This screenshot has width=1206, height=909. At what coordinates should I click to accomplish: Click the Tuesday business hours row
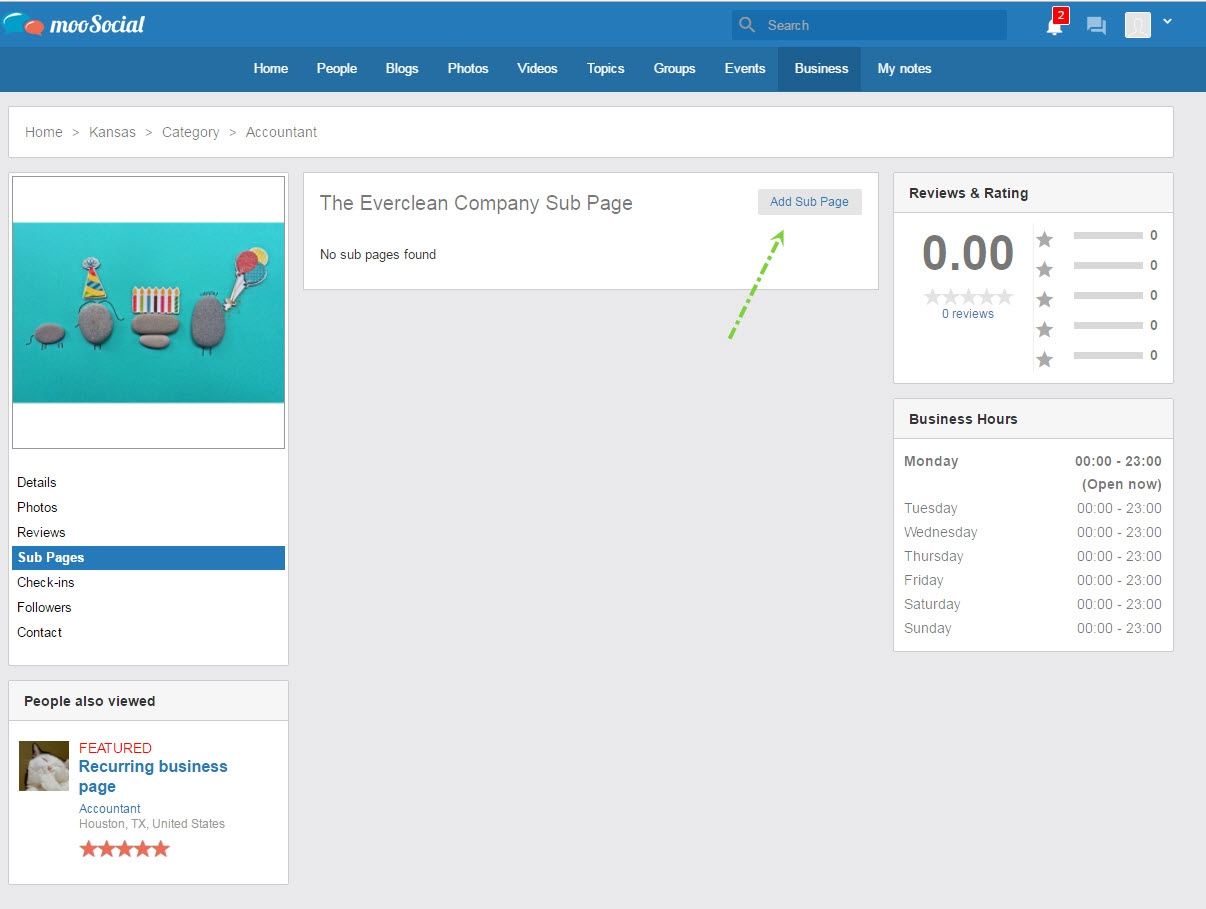[x=1033, y=508]
